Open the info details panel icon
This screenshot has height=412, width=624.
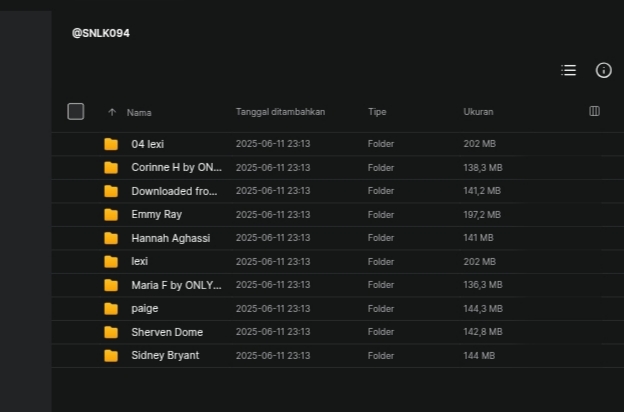[x=603, y=70]
